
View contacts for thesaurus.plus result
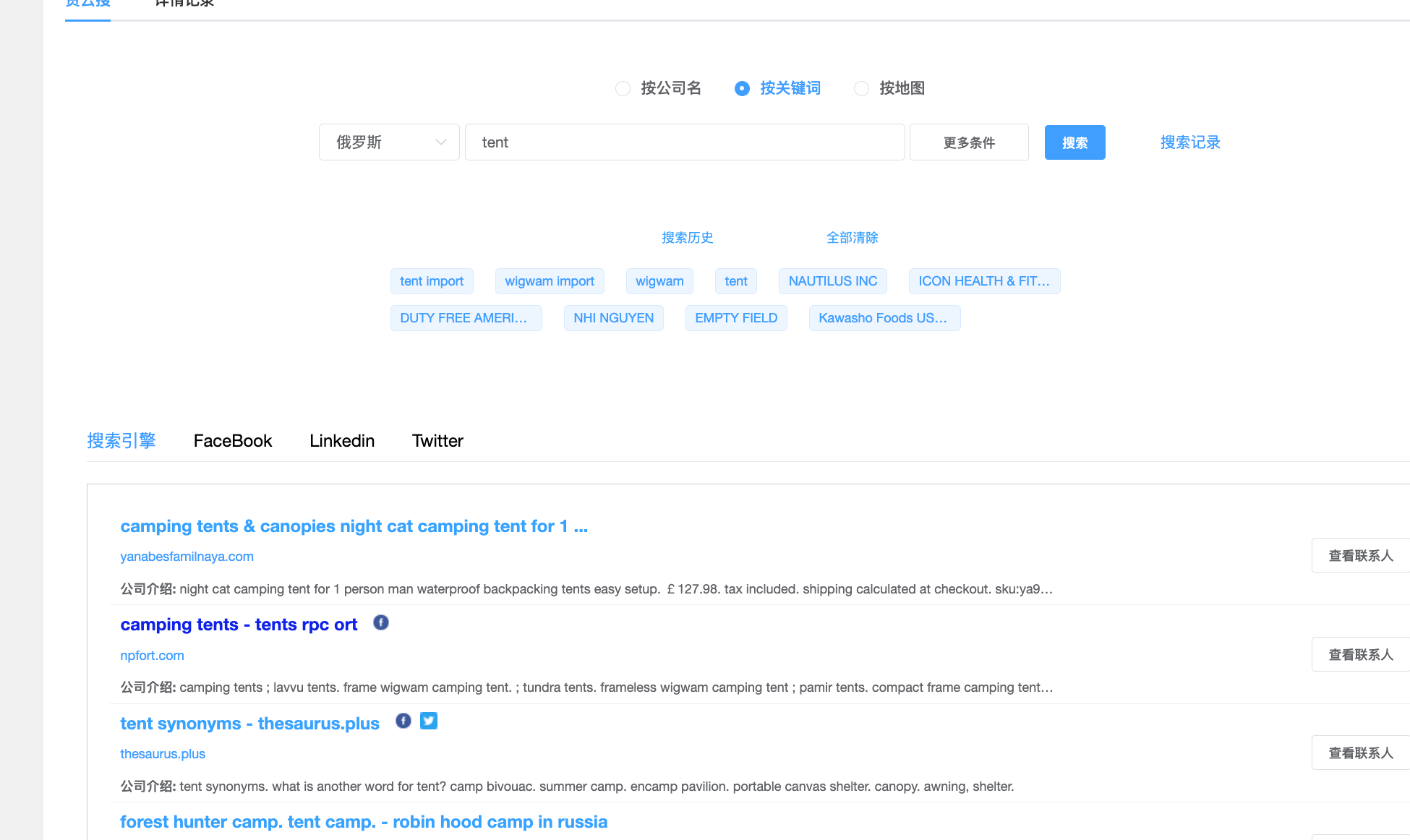point(1360,753)
